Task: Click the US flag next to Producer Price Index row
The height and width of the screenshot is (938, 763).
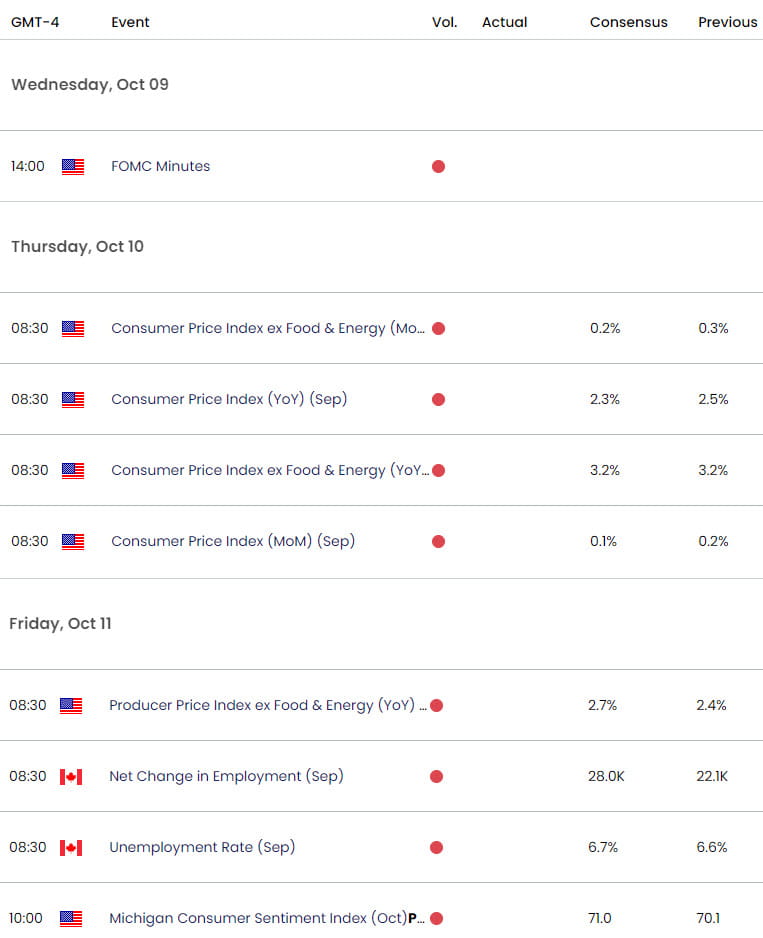Action: tap(72, 705)
